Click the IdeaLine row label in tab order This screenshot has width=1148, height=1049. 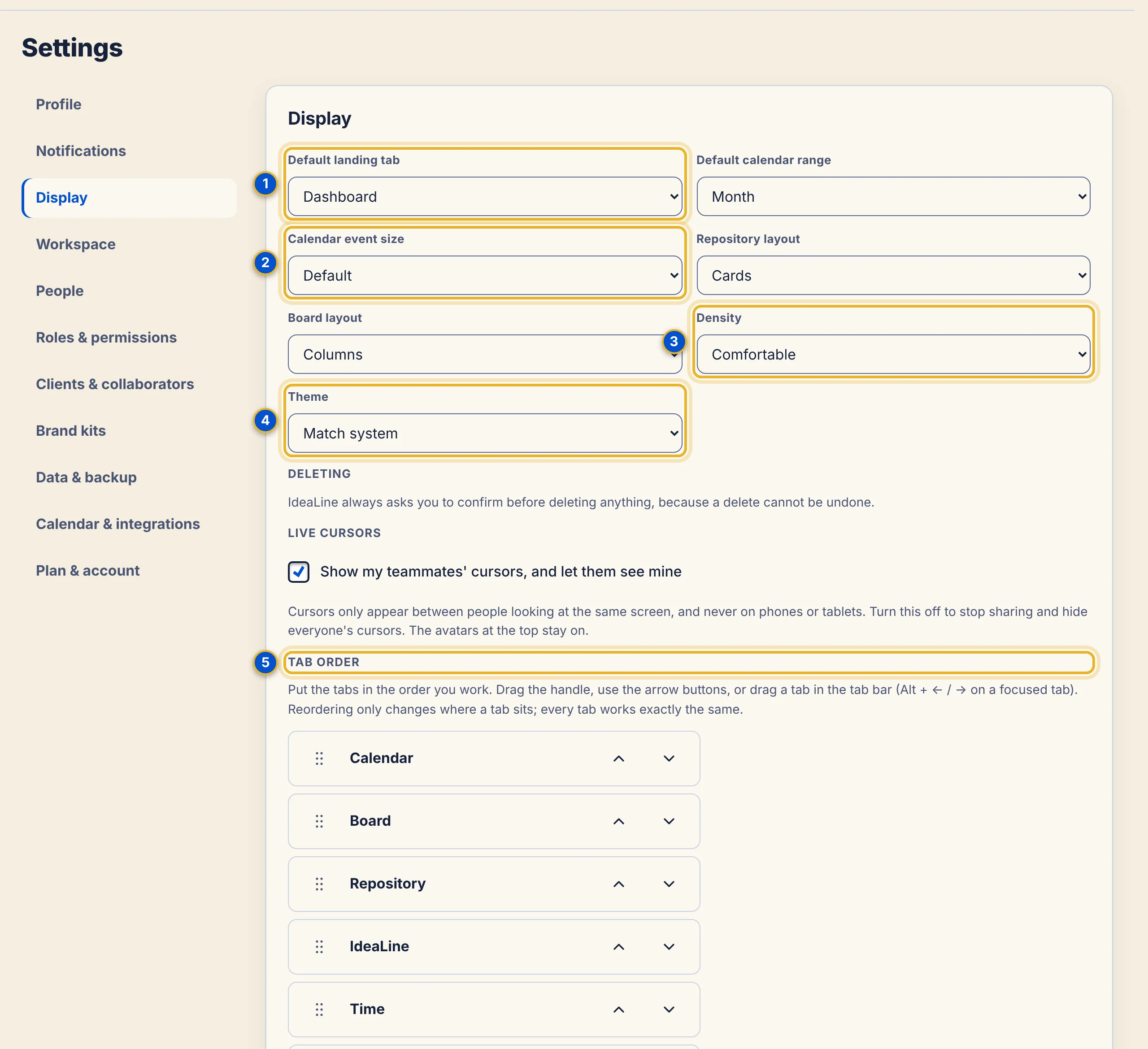(x=379, y=946)
